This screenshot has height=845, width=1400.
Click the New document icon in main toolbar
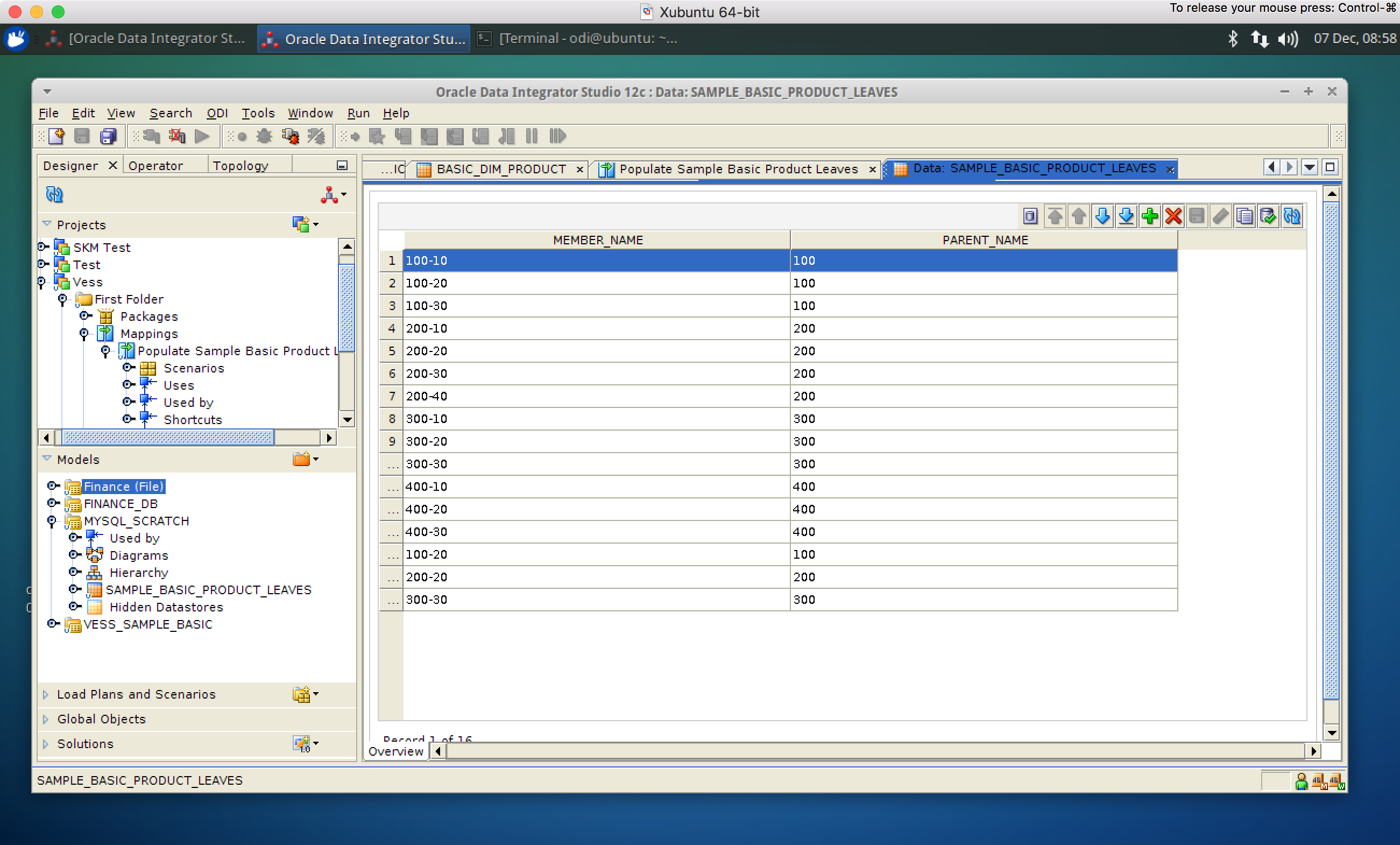click(x=57, y=136)
